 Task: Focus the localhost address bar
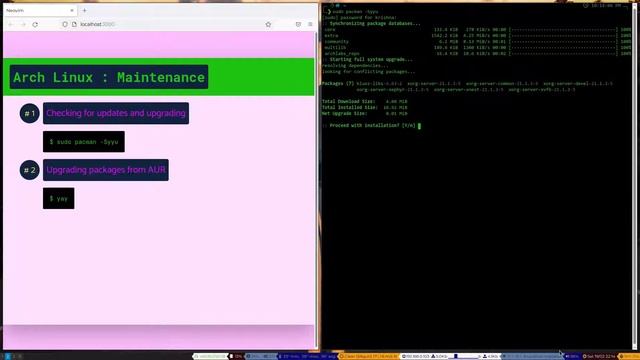(167, 24)
